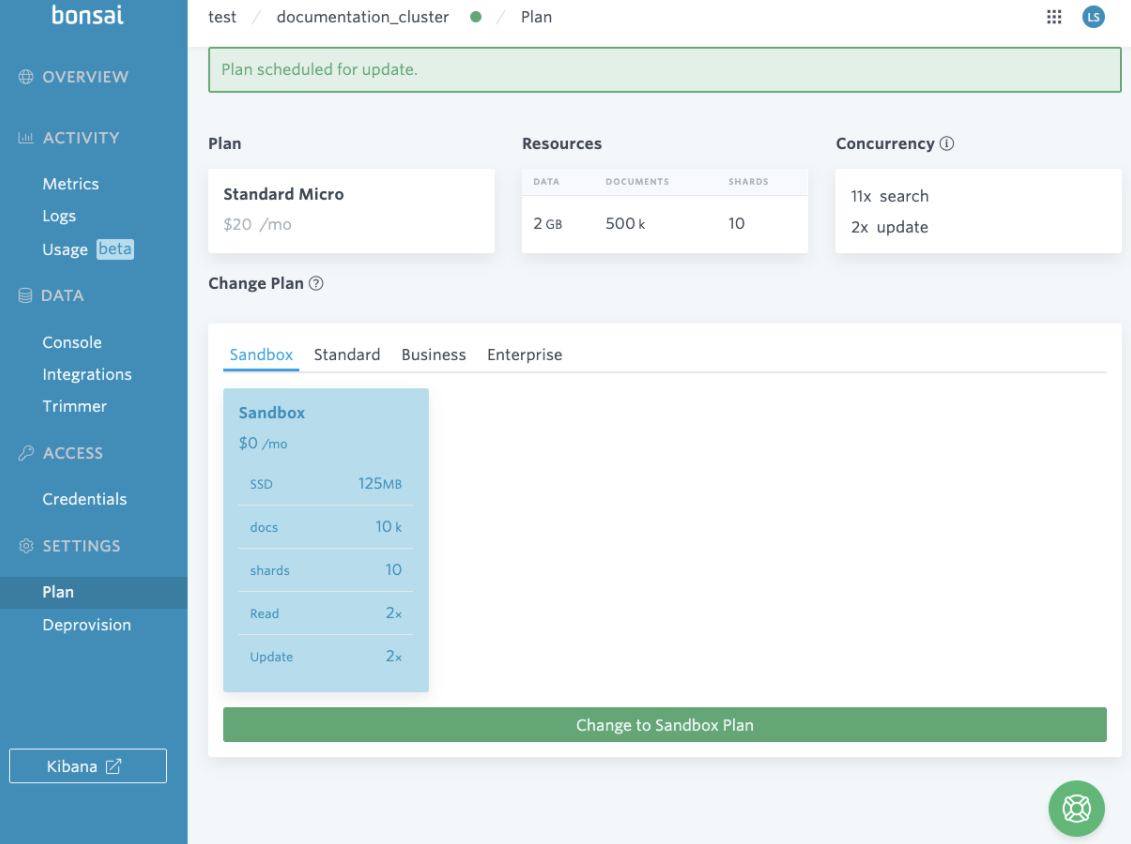
Task: Open the life-ring support chat button
Action: pyautogui.click(x=1076, y=808)
